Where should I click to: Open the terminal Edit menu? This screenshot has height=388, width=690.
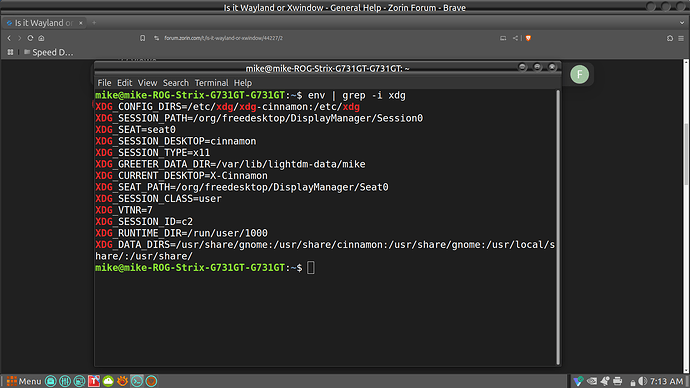click(124, 83)
